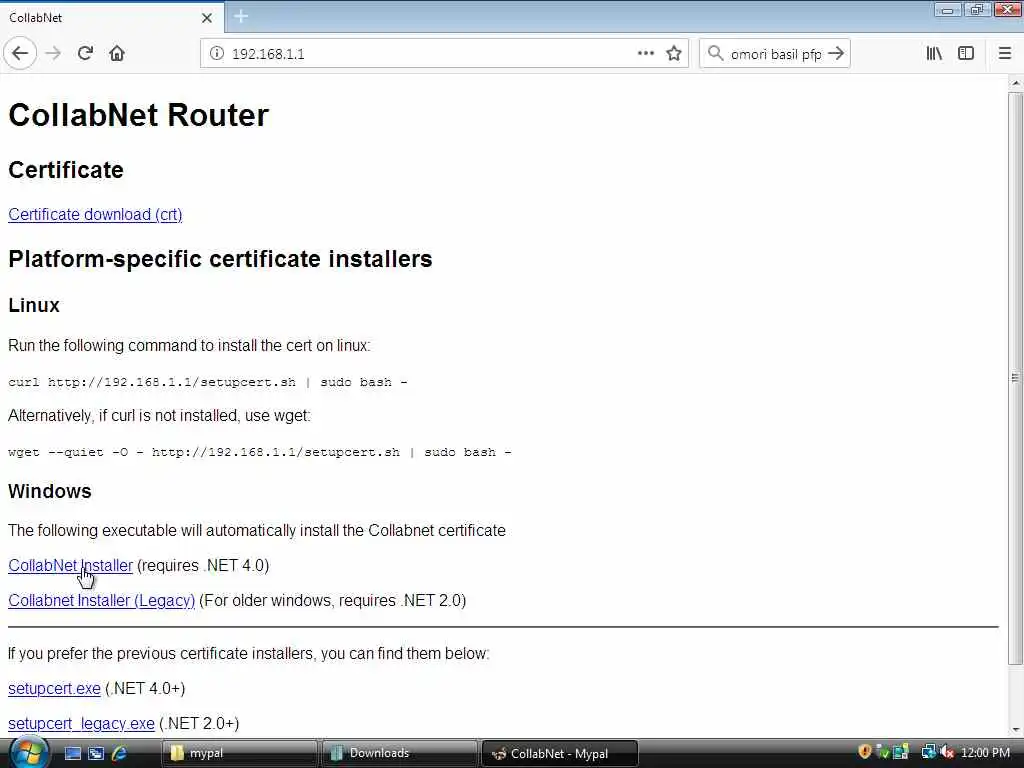Switch to the CollabNet - Mypal taskbar button
The width and height of the screenshot is (1024, 768).
pyautogui.click(x=559, y=753)
